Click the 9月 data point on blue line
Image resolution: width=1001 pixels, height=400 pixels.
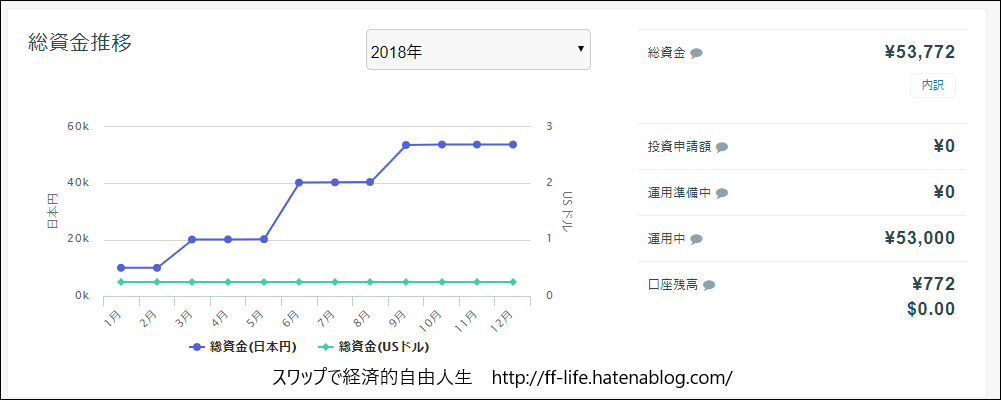(406, 145)
